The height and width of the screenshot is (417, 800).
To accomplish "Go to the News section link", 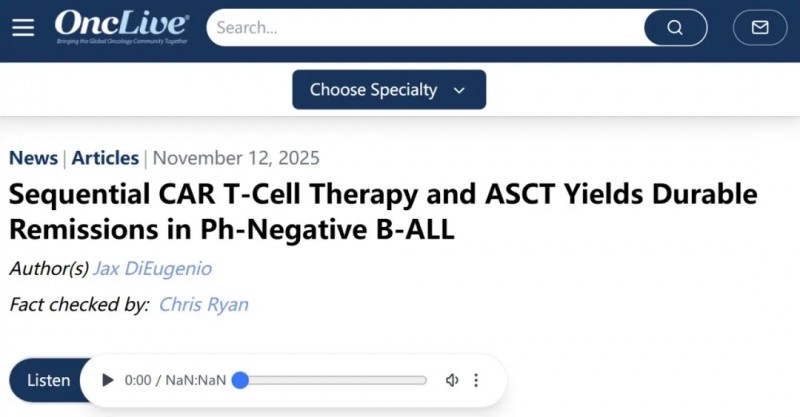I will [33, 157].
